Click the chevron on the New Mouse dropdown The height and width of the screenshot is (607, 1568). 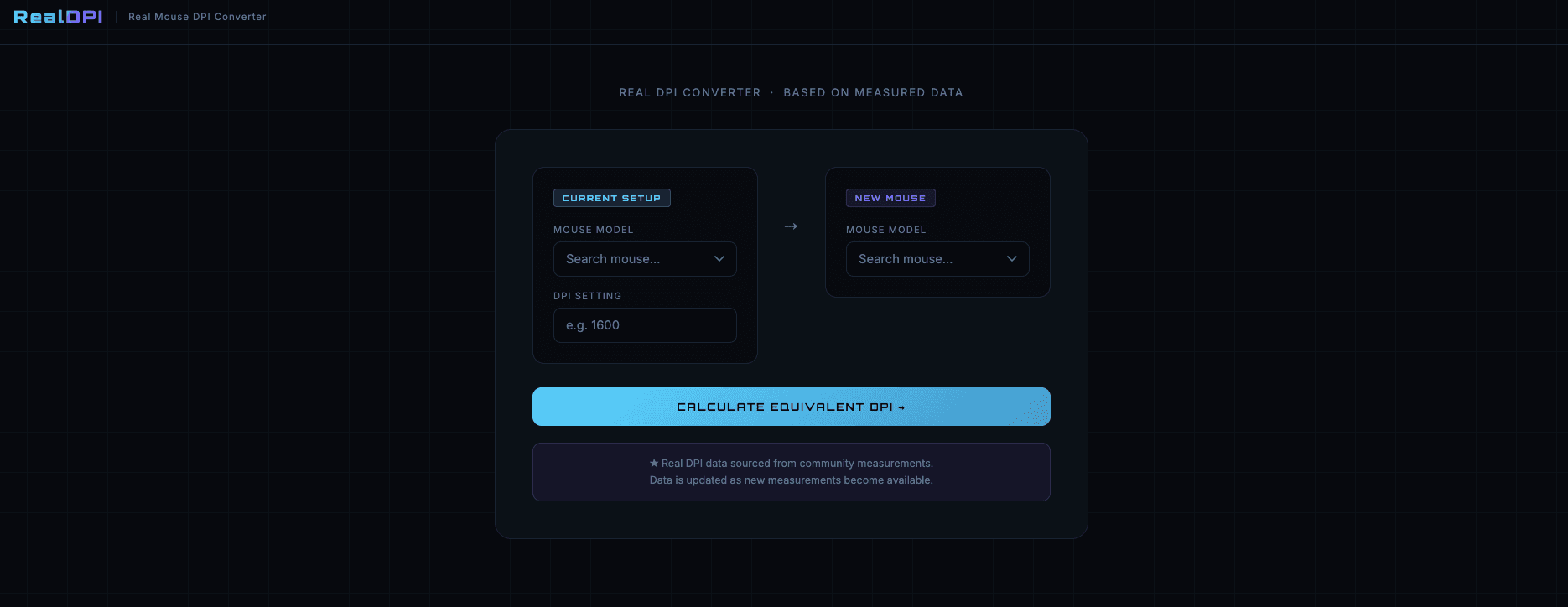[1012, 259]
